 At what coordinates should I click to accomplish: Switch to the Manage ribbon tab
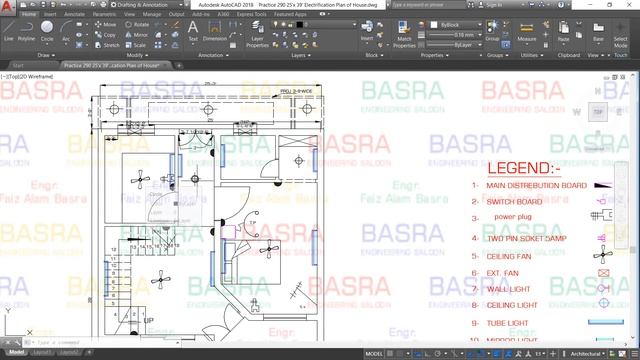coord(152,14)
